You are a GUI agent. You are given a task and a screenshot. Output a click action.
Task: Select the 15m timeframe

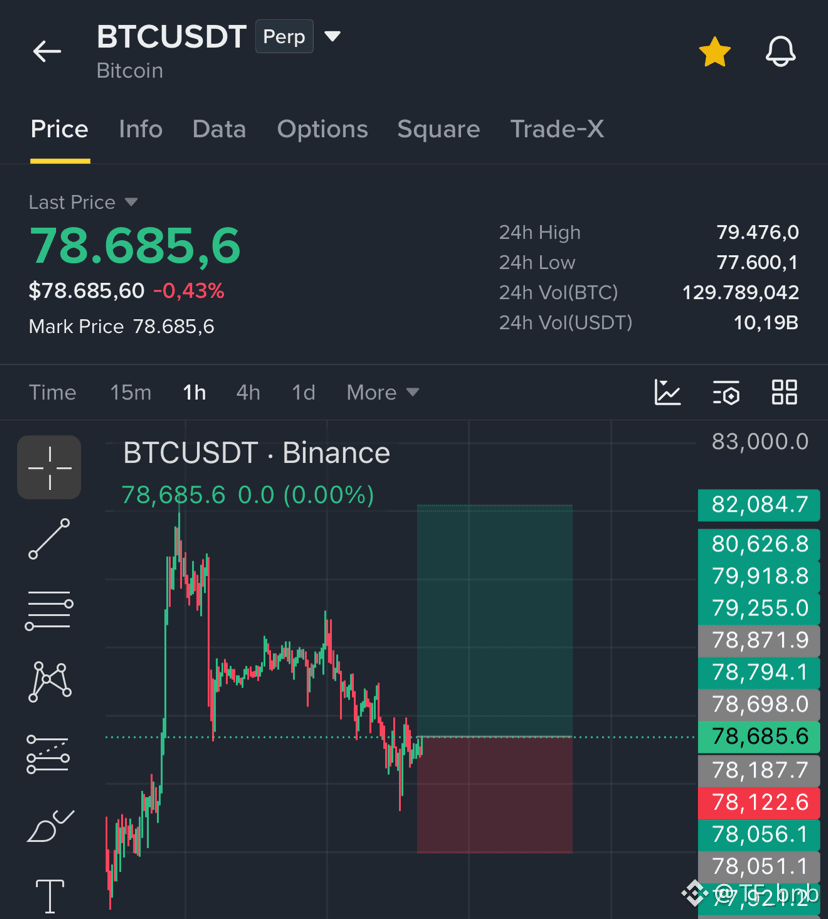131,392
